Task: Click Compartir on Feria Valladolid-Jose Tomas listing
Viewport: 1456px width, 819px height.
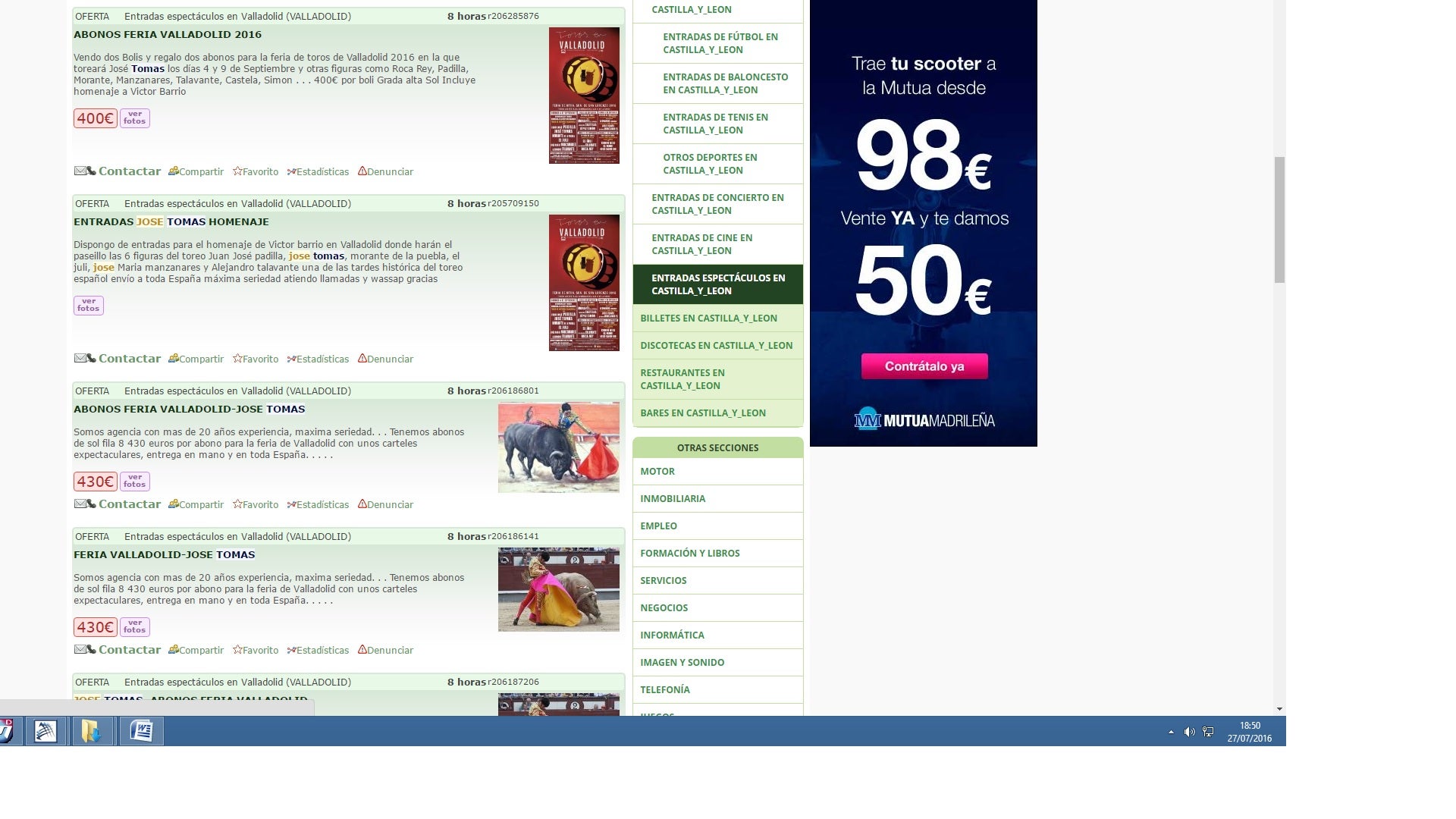Action: 196,650
